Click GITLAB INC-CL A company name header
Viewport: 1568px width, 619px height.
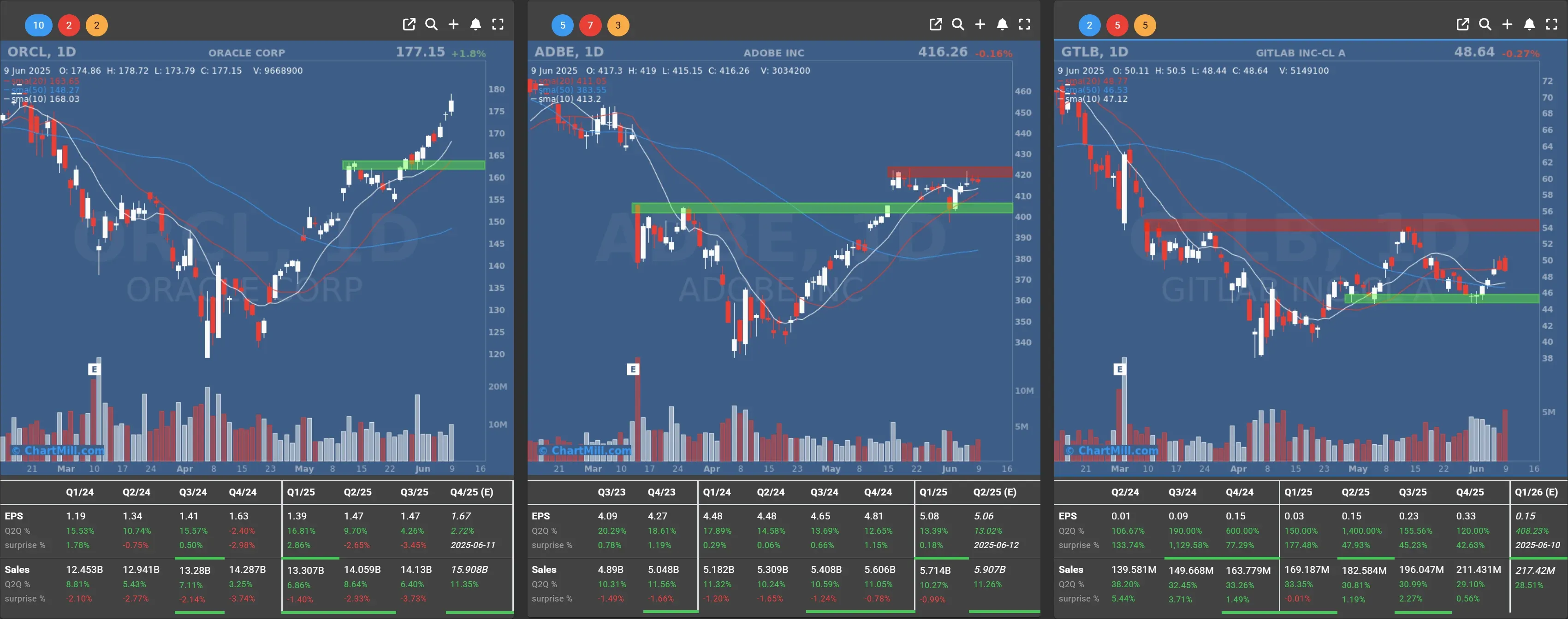tap(1300, 53)
